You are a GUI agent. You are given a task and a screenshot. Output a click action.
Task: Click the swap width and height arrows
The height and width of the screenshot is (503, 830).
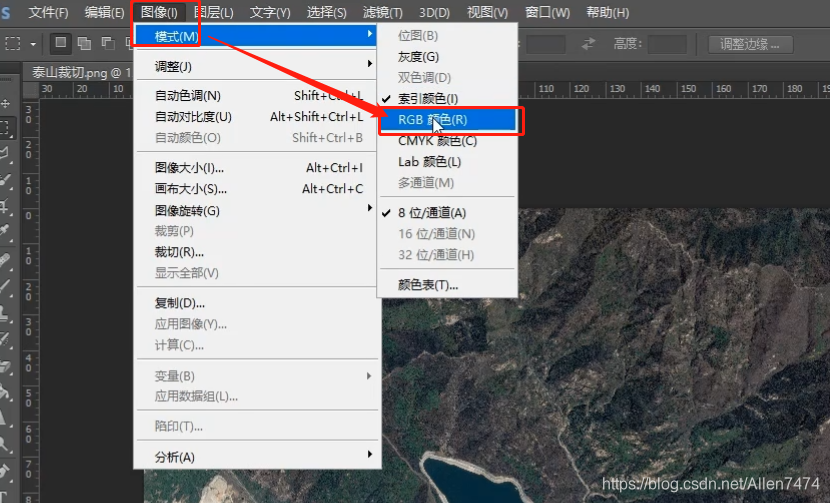(588, 44)
